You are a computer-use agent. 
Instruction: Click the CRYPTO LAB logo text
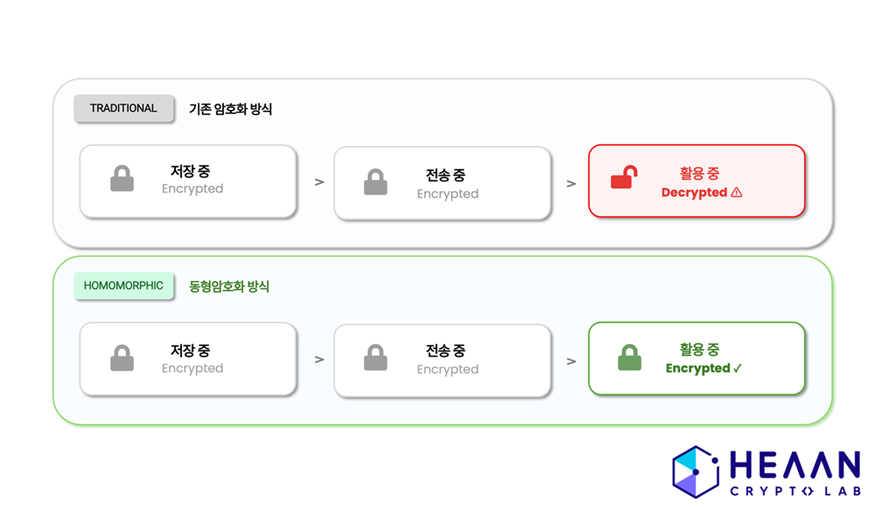click(794, 491)
